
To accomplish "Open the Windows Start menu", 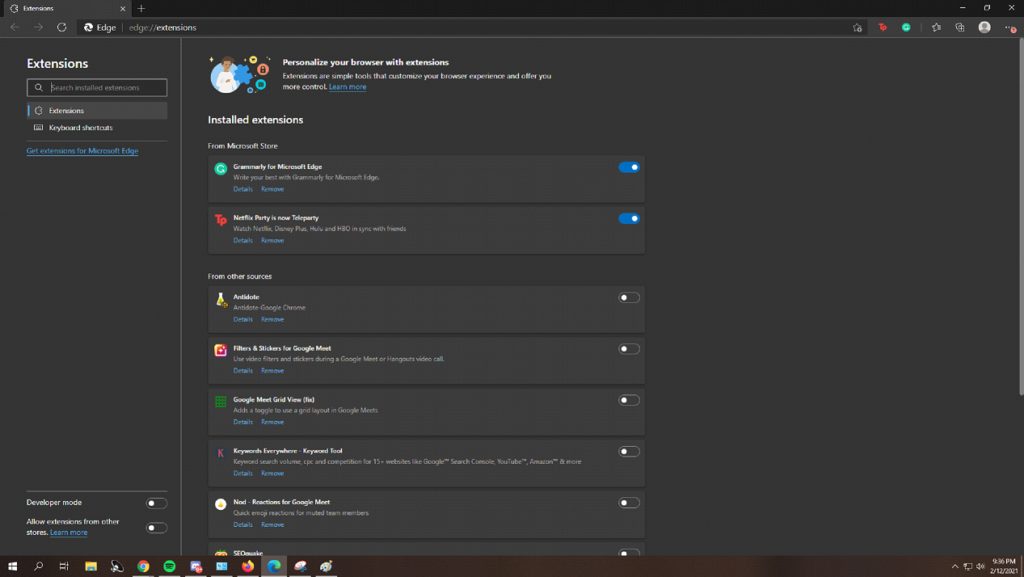I will [x=12, y=567].
